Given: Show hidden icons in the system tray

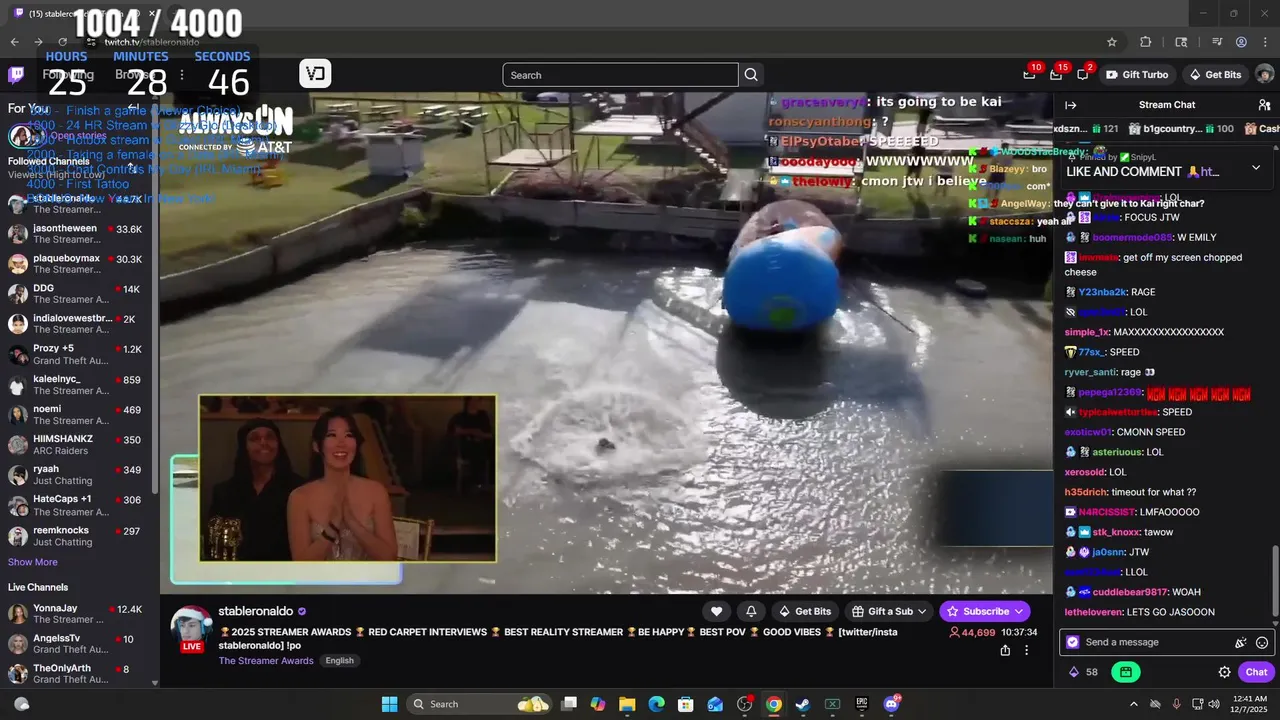Looking at the screenshot, I should (x=1133, y=704).
